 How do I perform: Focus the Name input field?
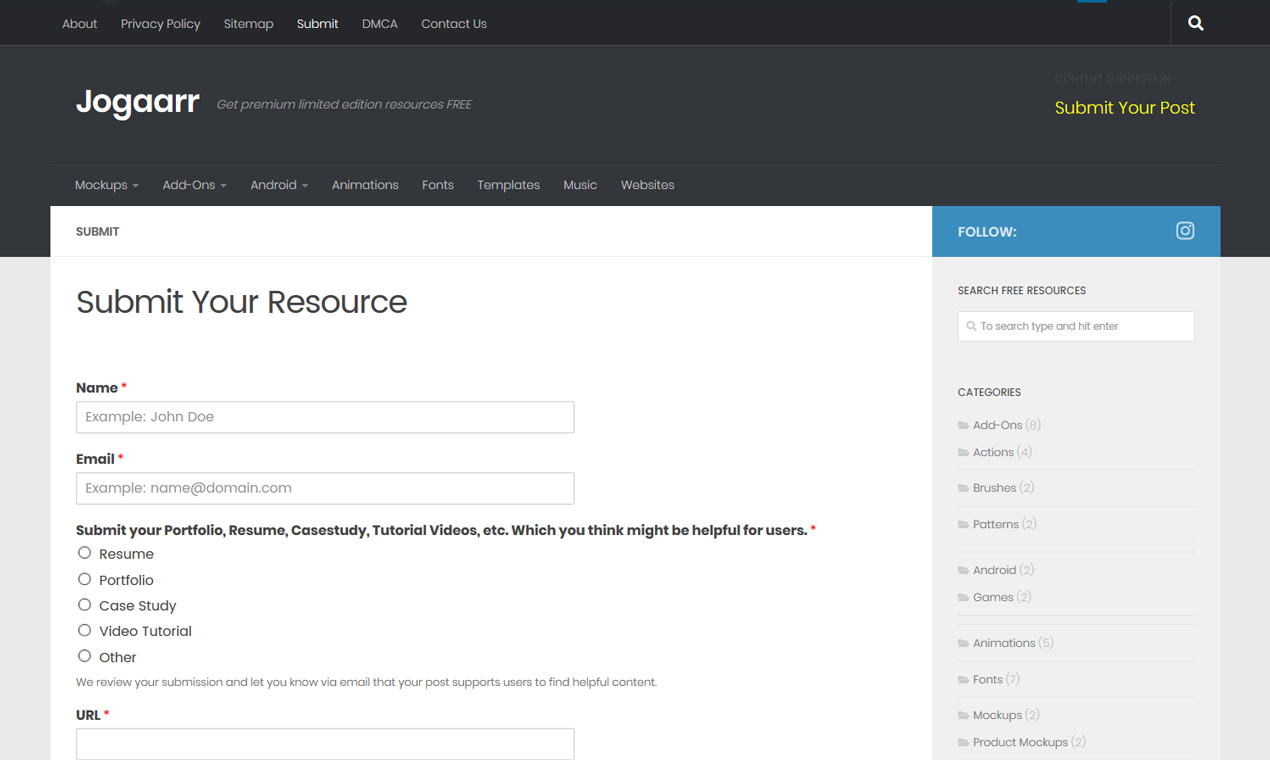pyautogui.click(x=325, y=417)
